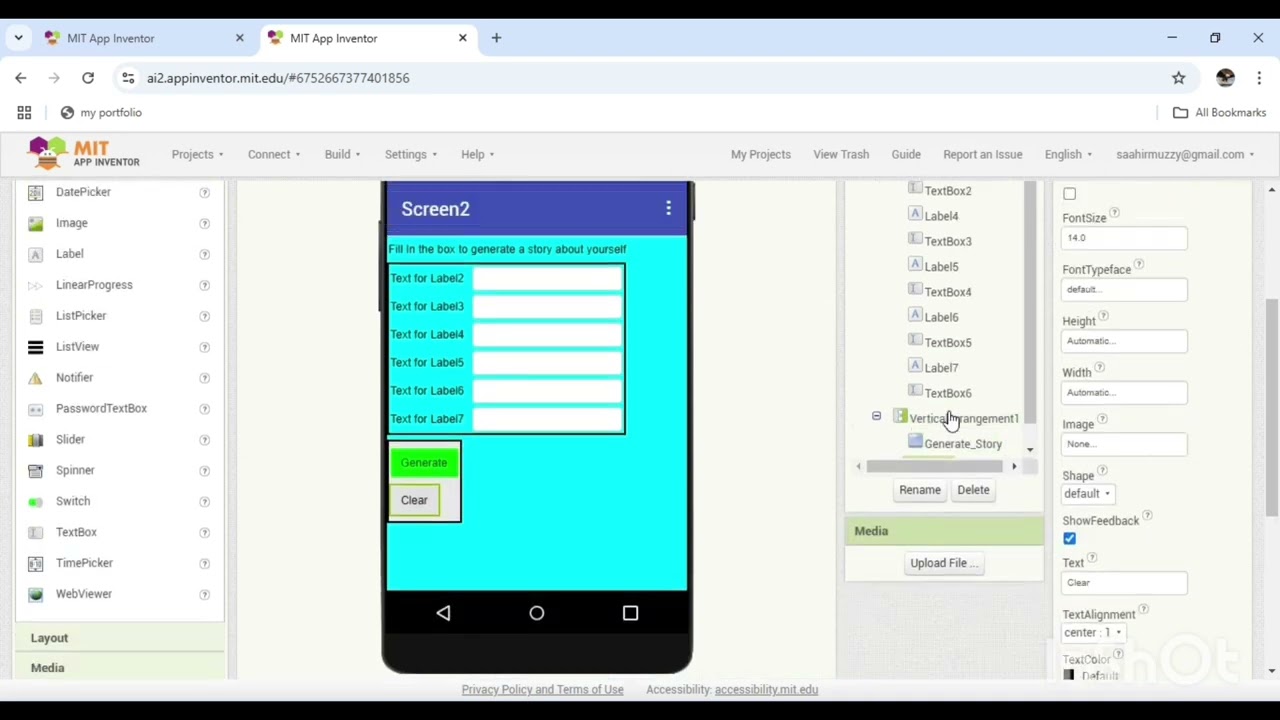The width and height of the screenshot is (1280, 720).
Task: Open the Shape default dropdown
Action: [1087, 494]
